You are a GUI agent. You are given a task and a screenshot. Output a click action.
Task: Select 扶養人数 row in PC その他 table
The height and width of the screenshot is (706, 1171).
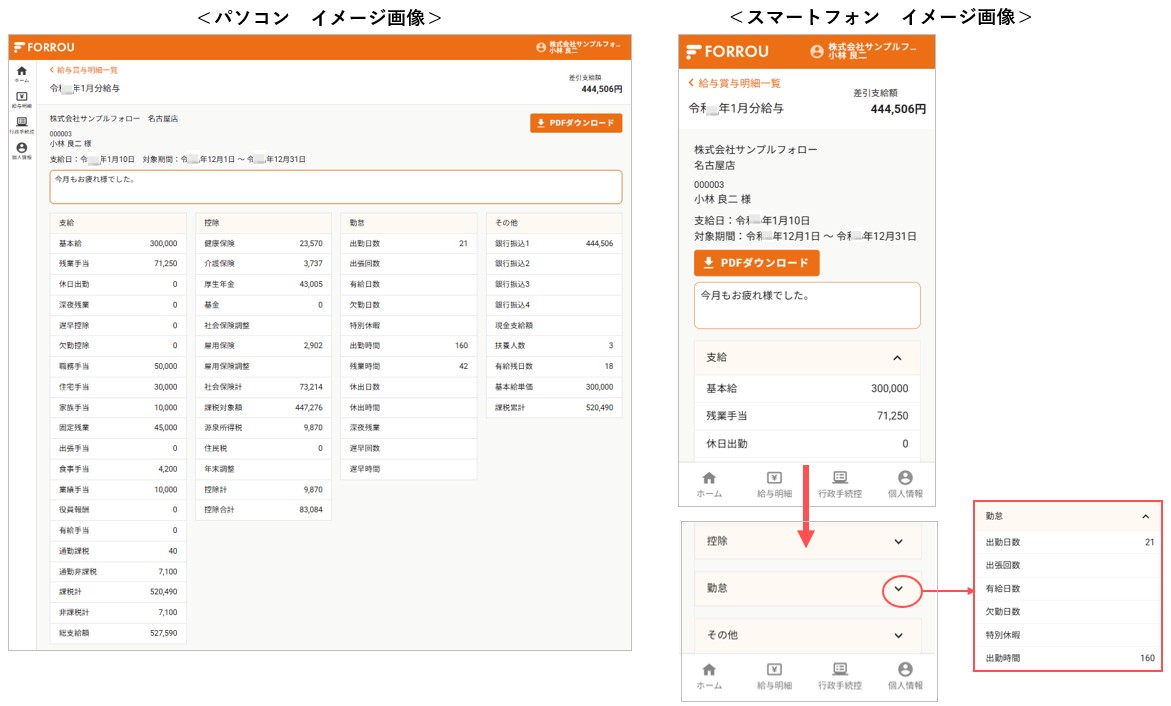click(x=554, y=346)
